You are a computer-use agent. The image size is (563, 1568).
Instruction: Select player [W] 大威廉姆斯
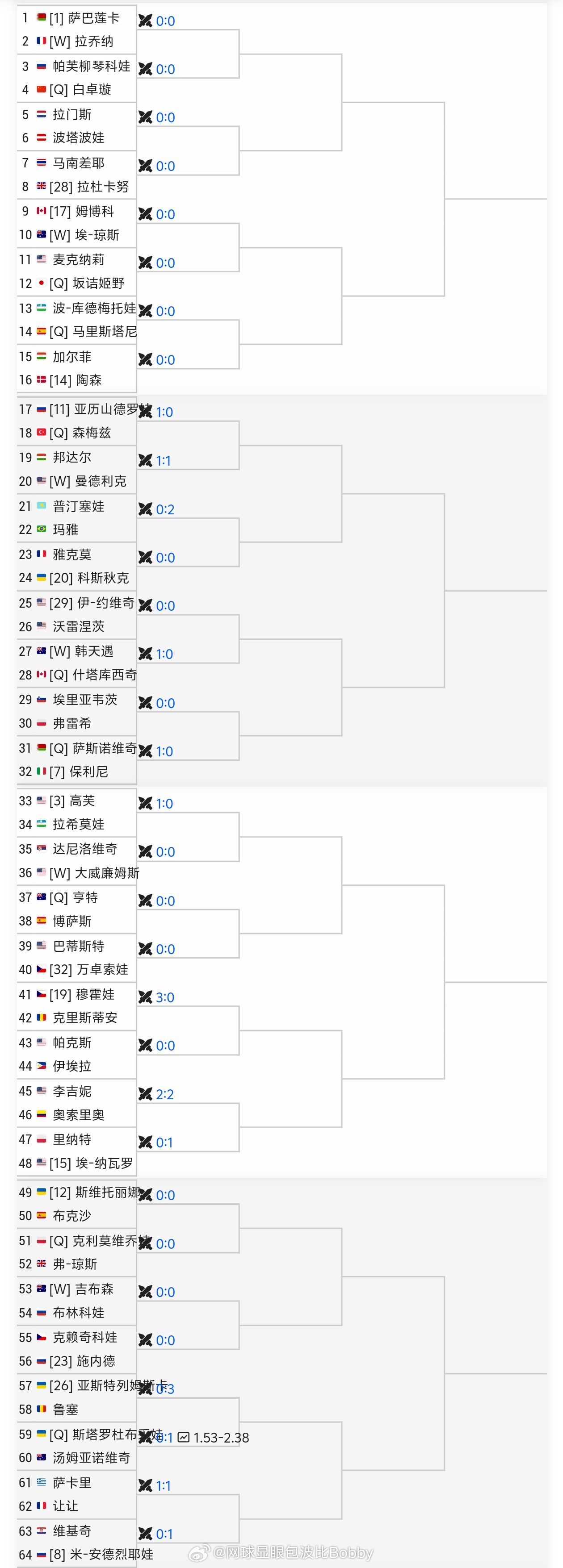point(94,873)
